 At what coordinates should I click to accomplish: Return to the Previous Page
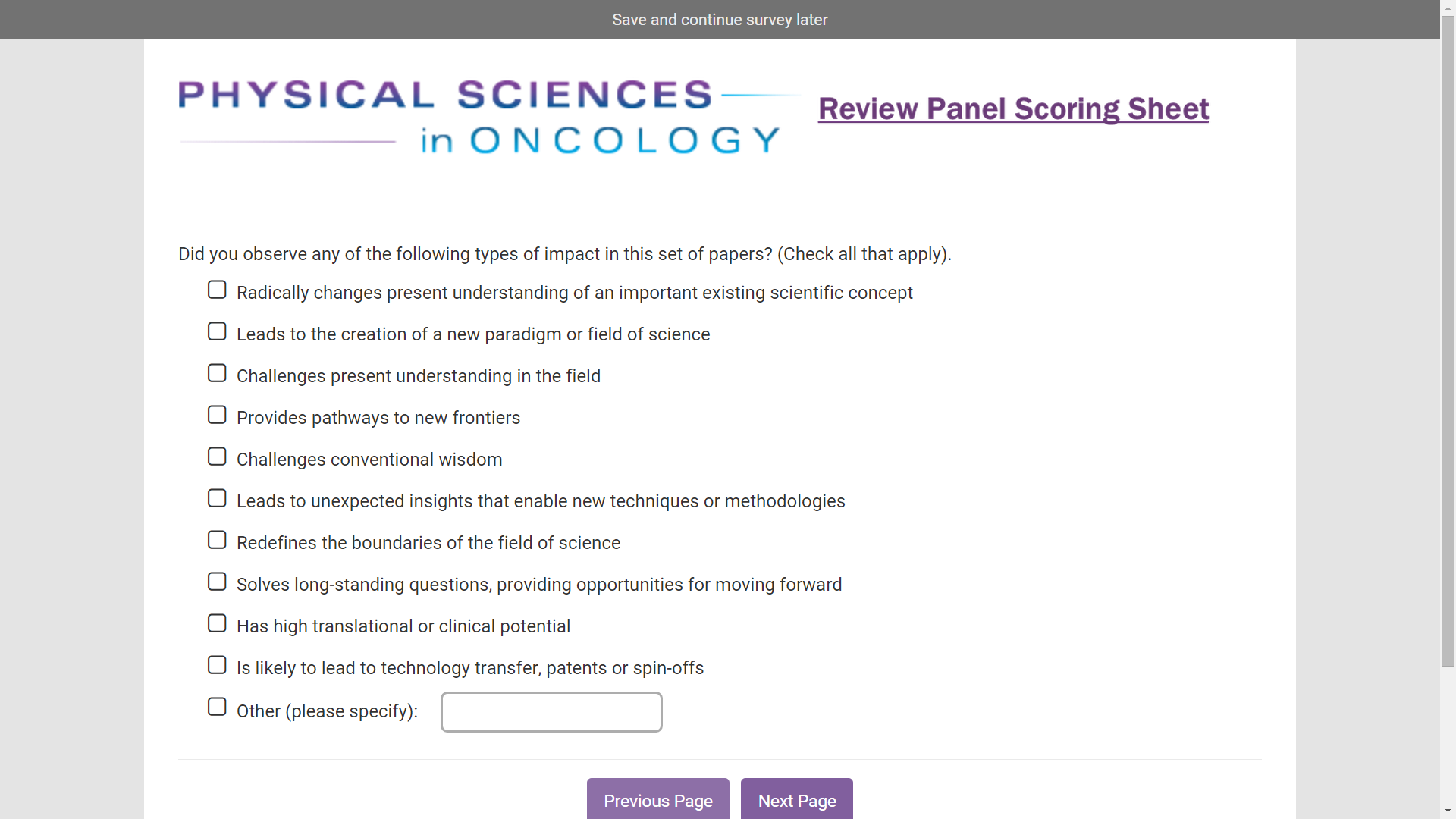(657, 800)
